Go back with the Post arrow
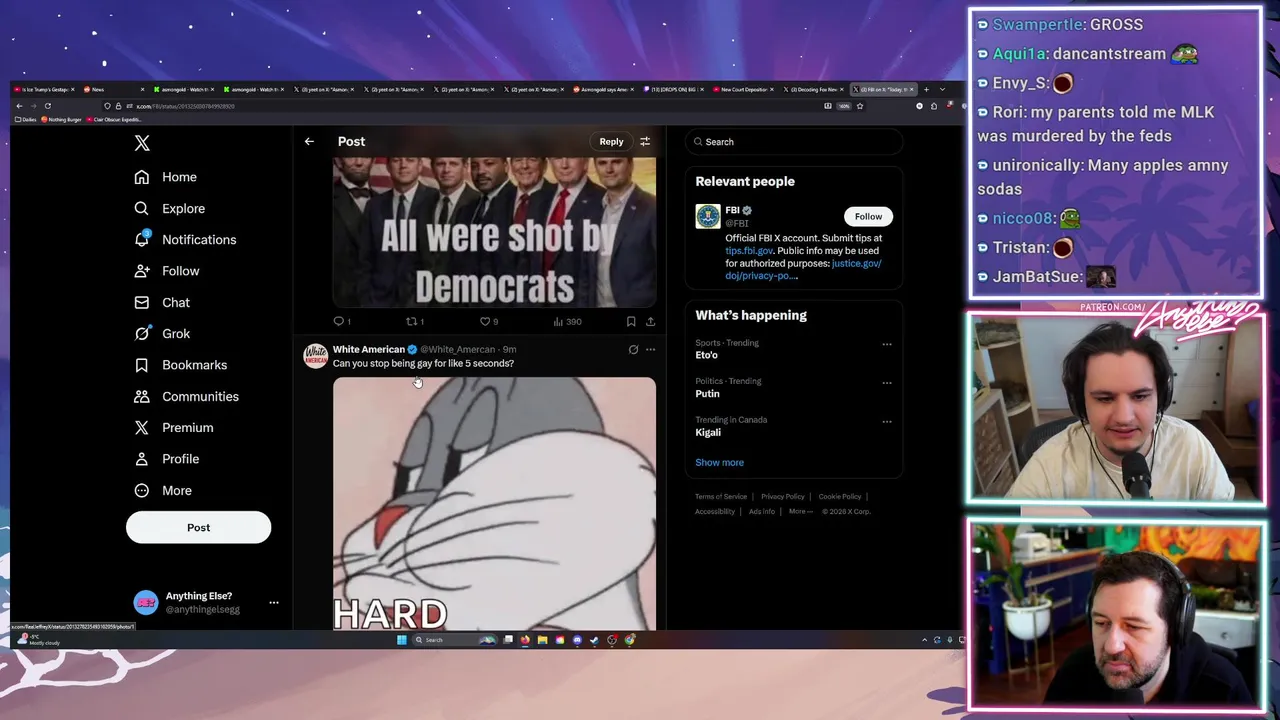The width and height of the screenshot is (1280, 720). tap(309, 141)
